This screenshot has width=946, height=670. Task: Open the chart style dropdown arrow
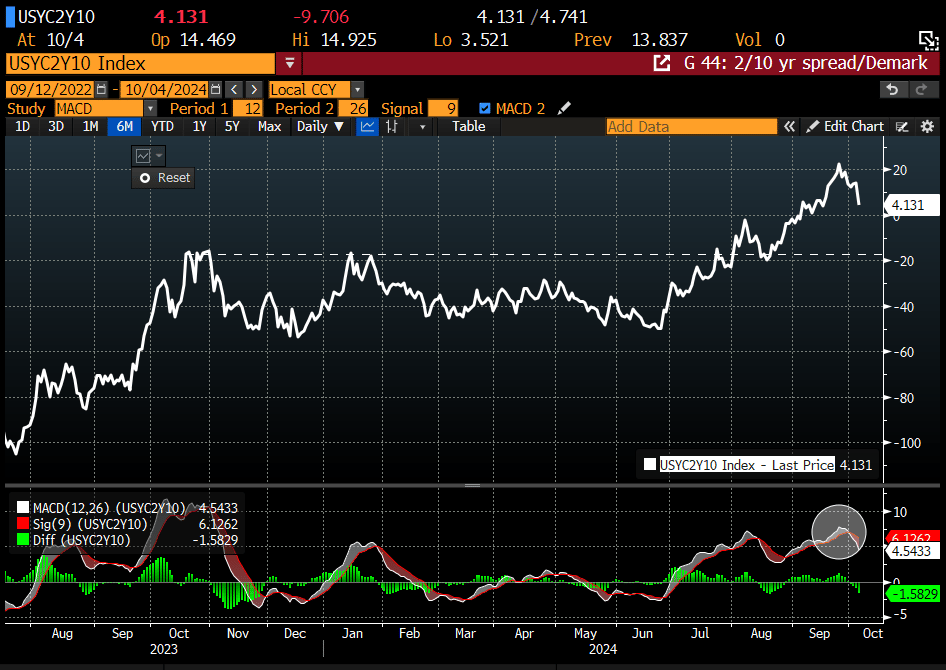click(422, 127)
